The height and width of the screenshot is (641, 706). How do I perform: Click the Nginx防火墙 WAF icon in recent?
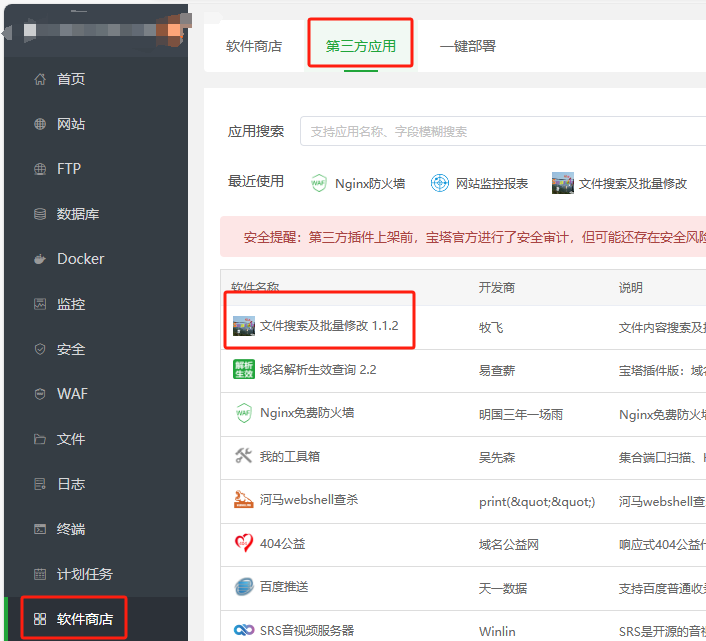(319, 183)
